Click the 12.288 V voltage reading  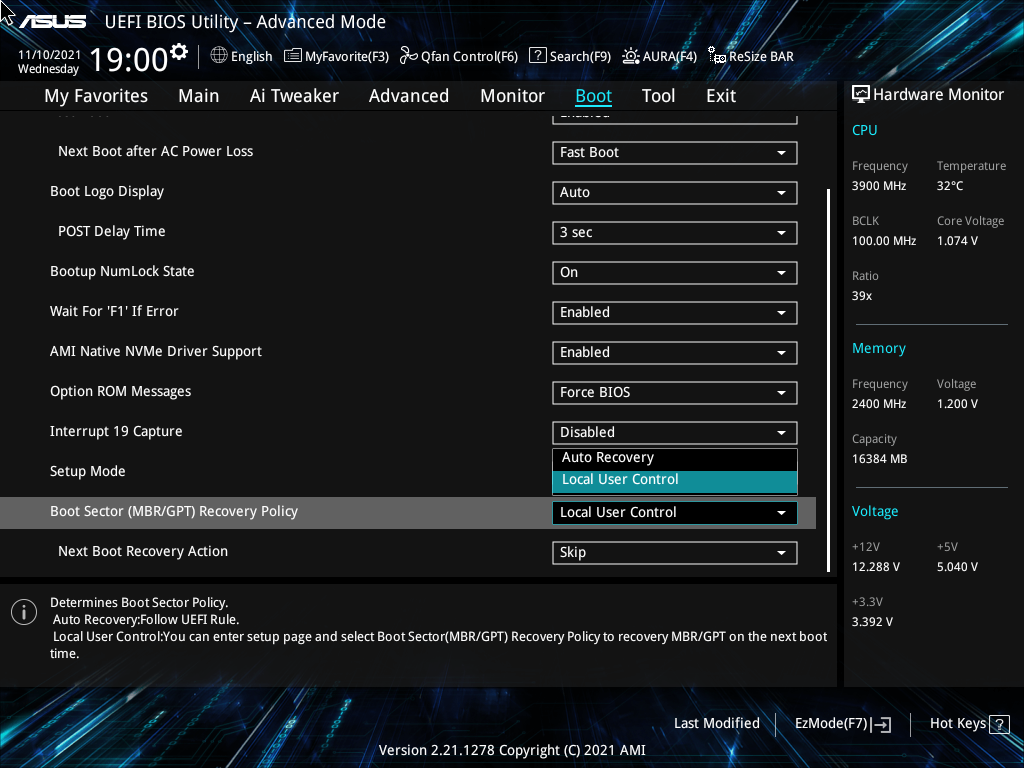click(876, 567)
